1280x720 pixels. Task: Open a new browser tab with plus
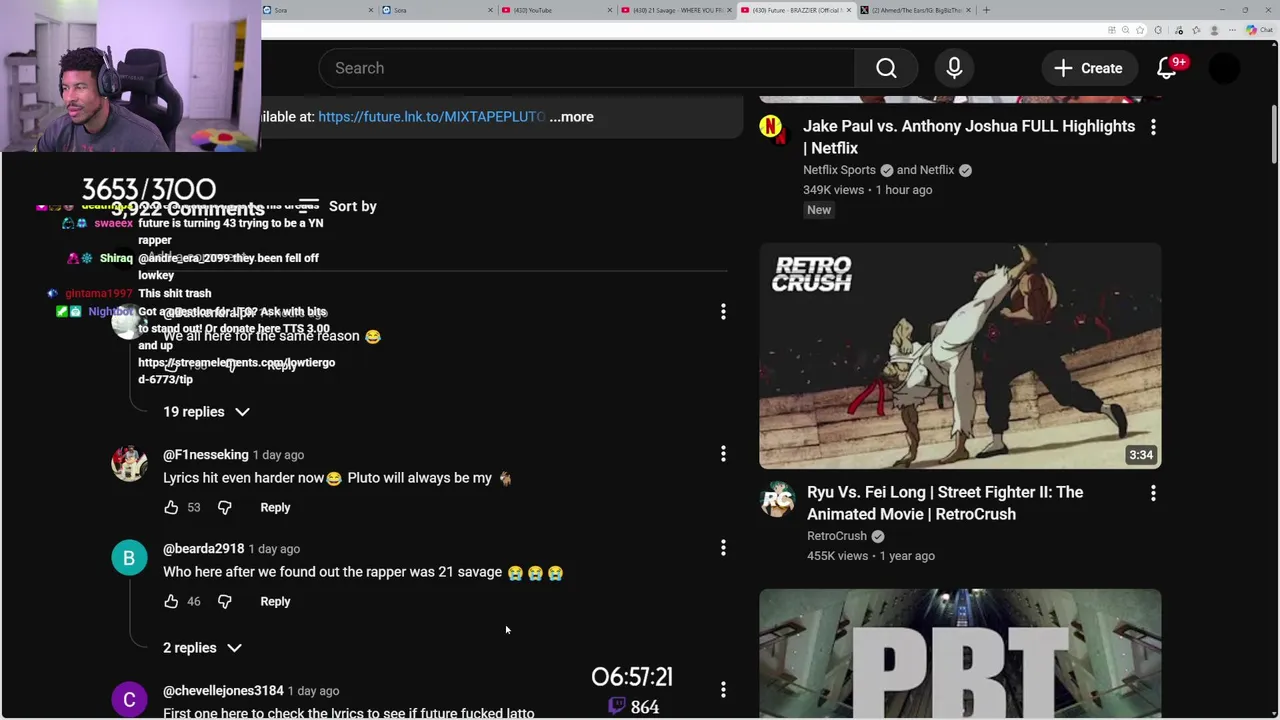[x=986, y=10]
